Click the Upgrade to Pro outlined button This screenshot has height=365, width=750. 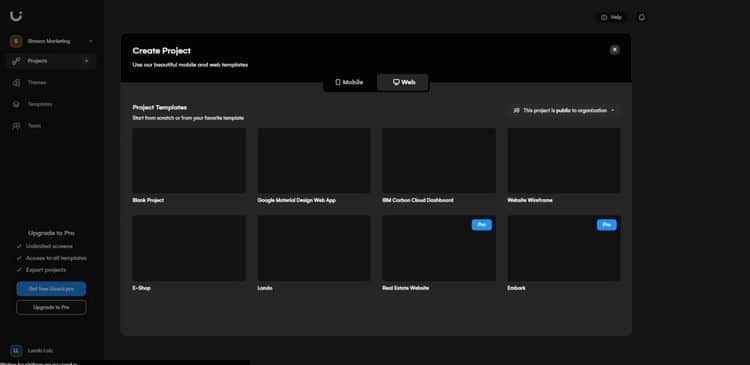click(51, 307)
